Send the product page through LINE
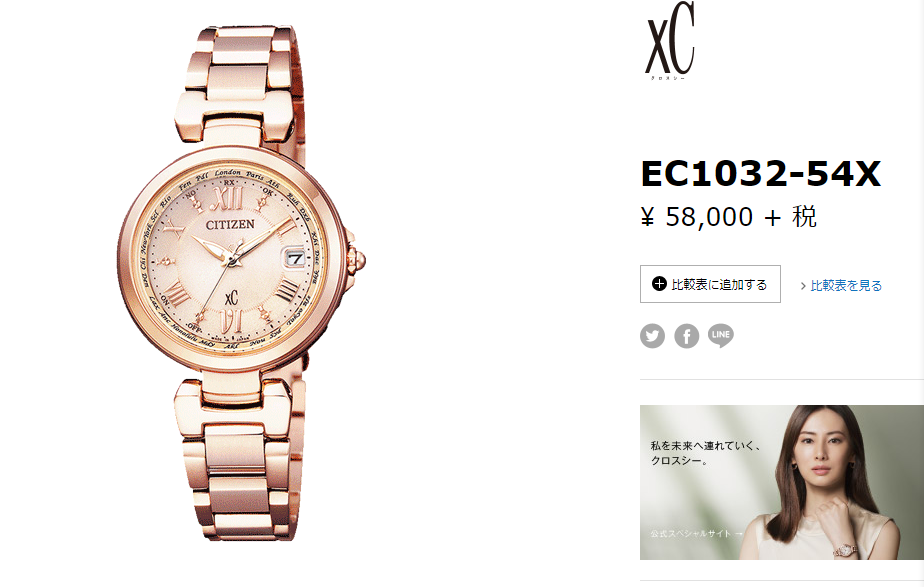924x587 pixels. (721, 335)
